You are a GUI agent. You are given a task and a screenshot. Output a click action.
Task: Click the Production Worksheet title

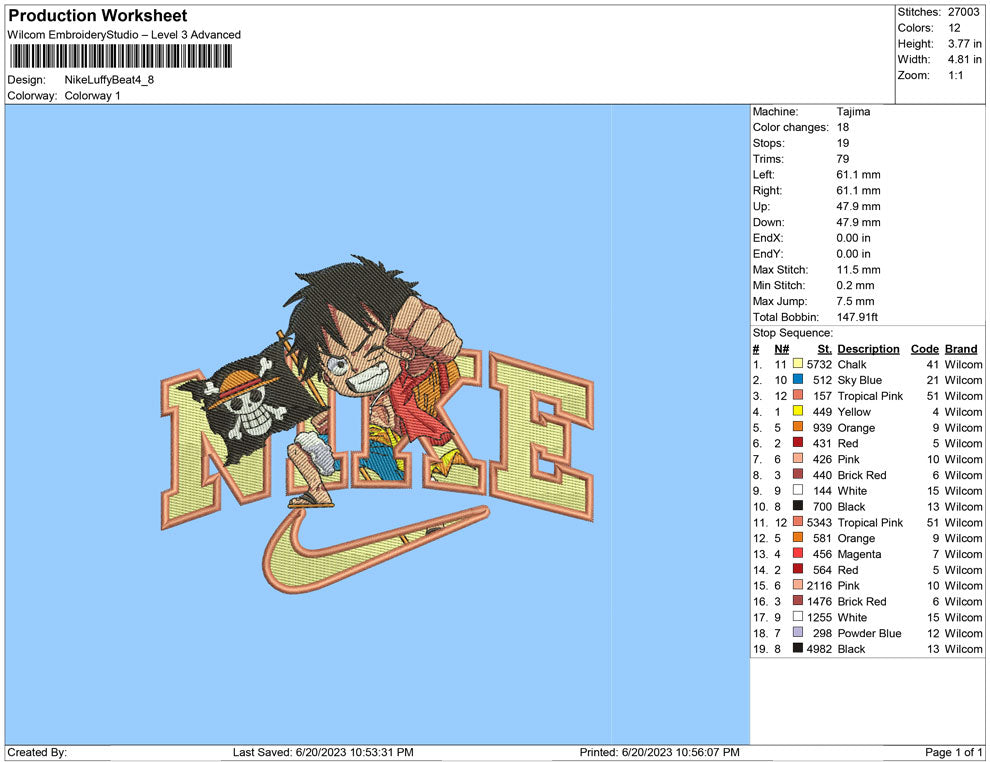point(98,16)
